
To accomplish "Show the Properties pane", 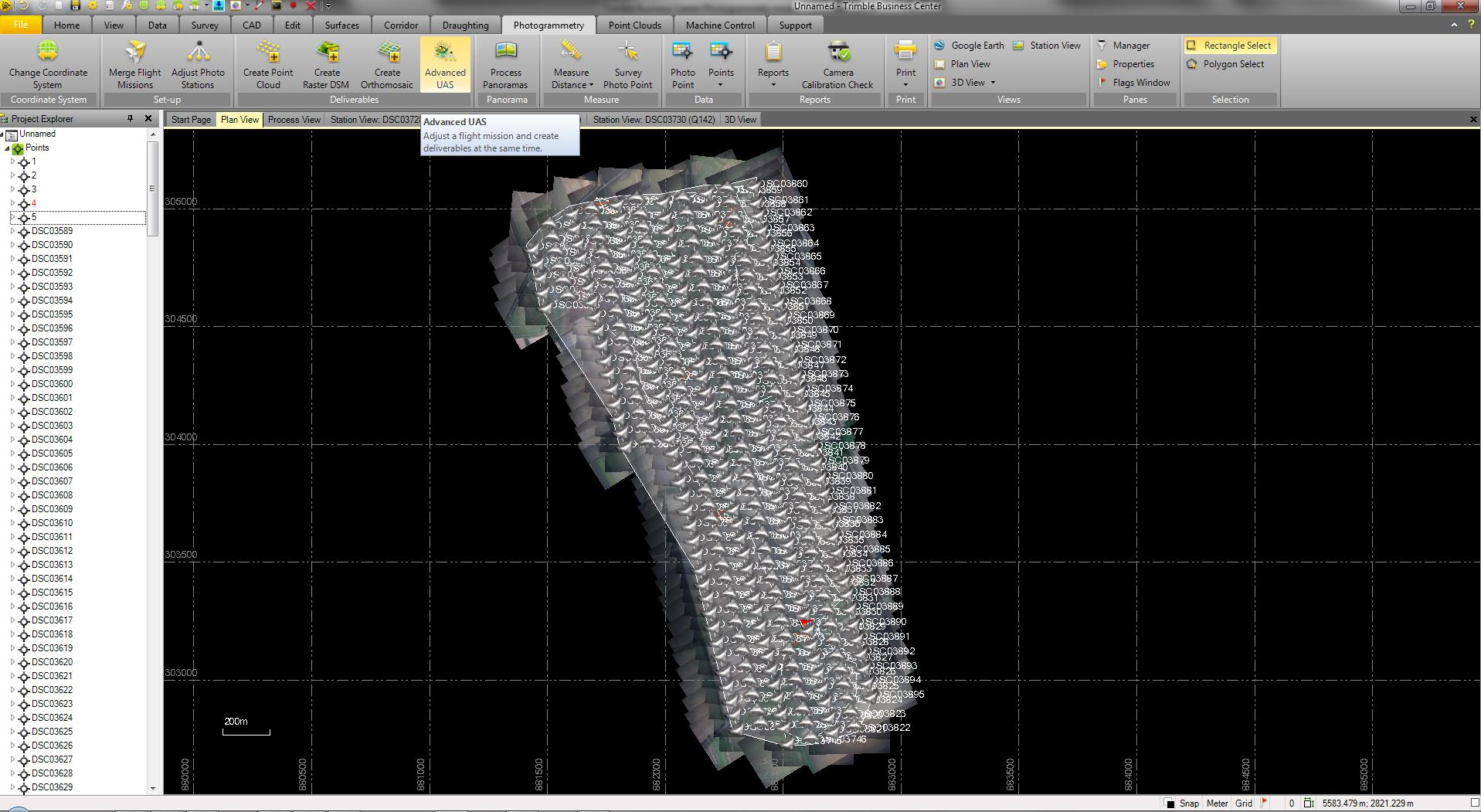I will [x=1125, y=64].
